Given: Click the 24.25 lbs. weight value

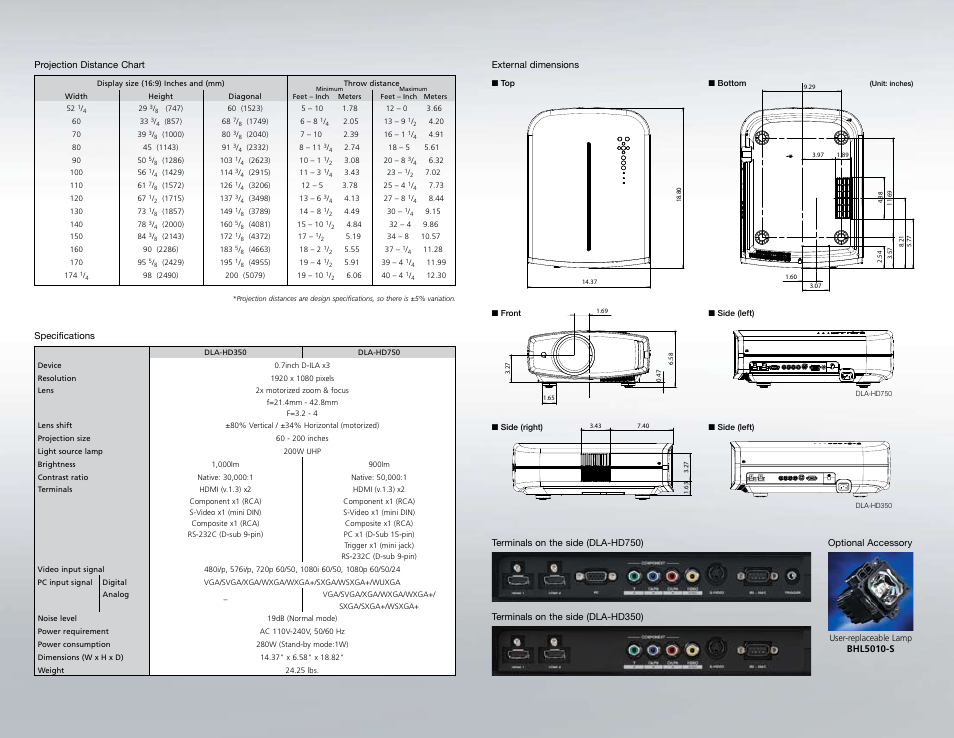Looking at the screenshot, I should (302, 670).
